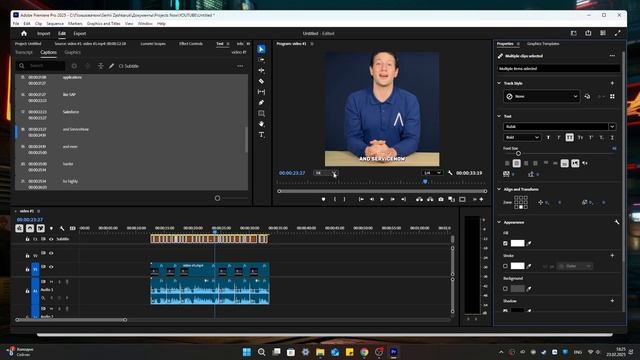Collapse the Appearance section
This screenshot has width=640, height=360.
499,222
